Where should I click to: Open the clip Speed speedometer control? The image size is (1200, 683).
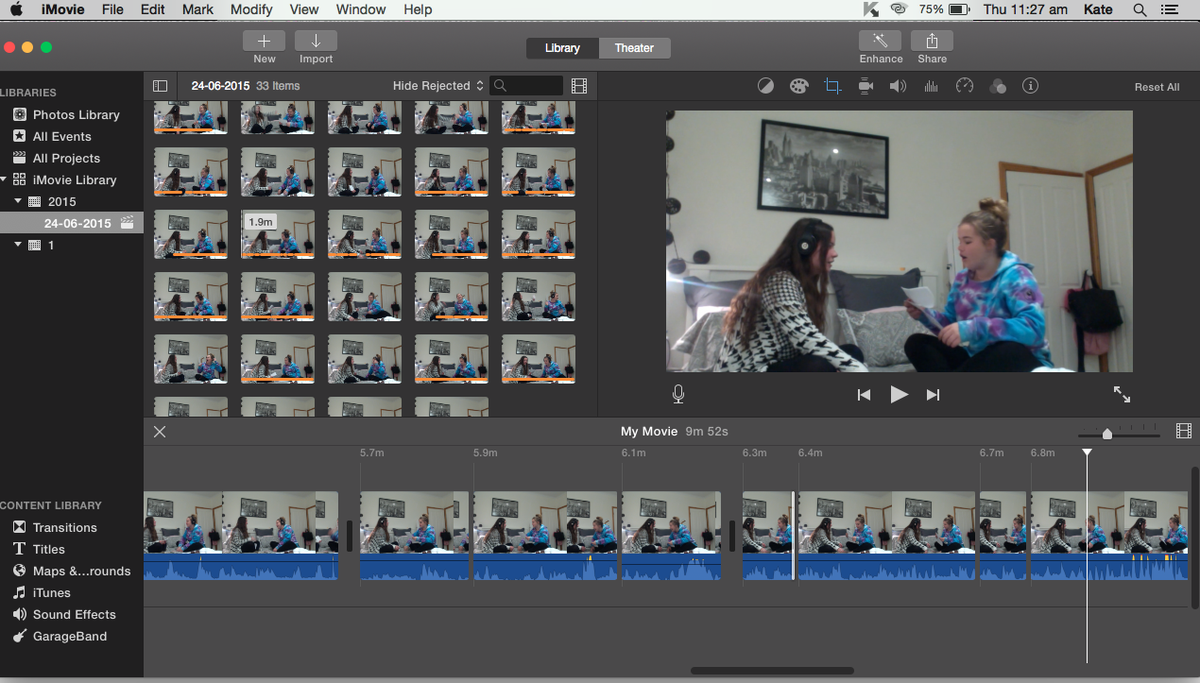click(x=964, y=86)
